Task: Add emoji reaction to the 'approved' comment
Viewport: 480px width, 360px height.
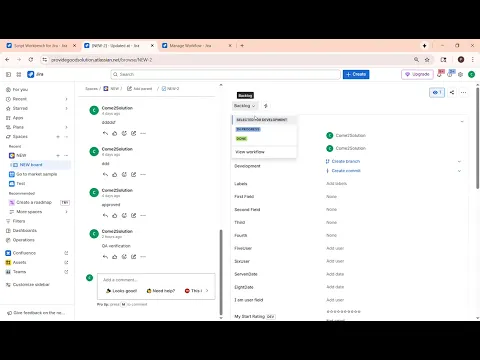Action: (x=124, y=215)
